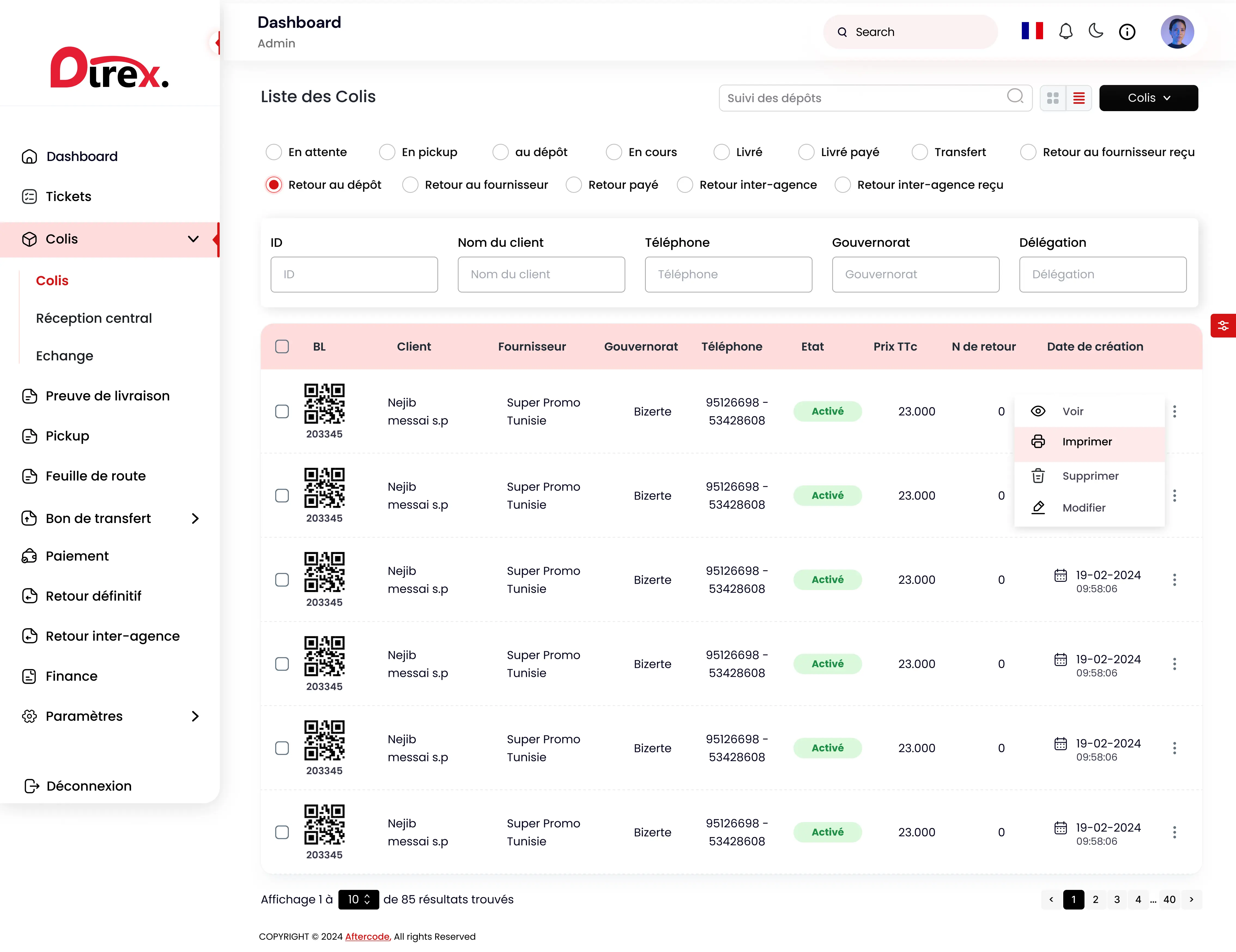The height and width of the screenshot is (952, 1236).
Task: Open the red filter settings side button
Action: tap(1223, 326)
